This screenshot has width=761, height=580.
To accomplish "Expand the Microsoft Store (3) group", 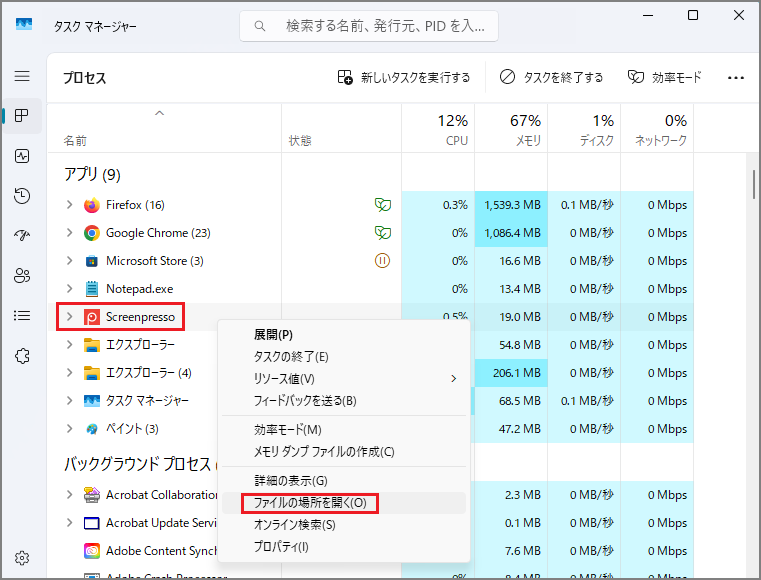I will [x=69, y=261].
